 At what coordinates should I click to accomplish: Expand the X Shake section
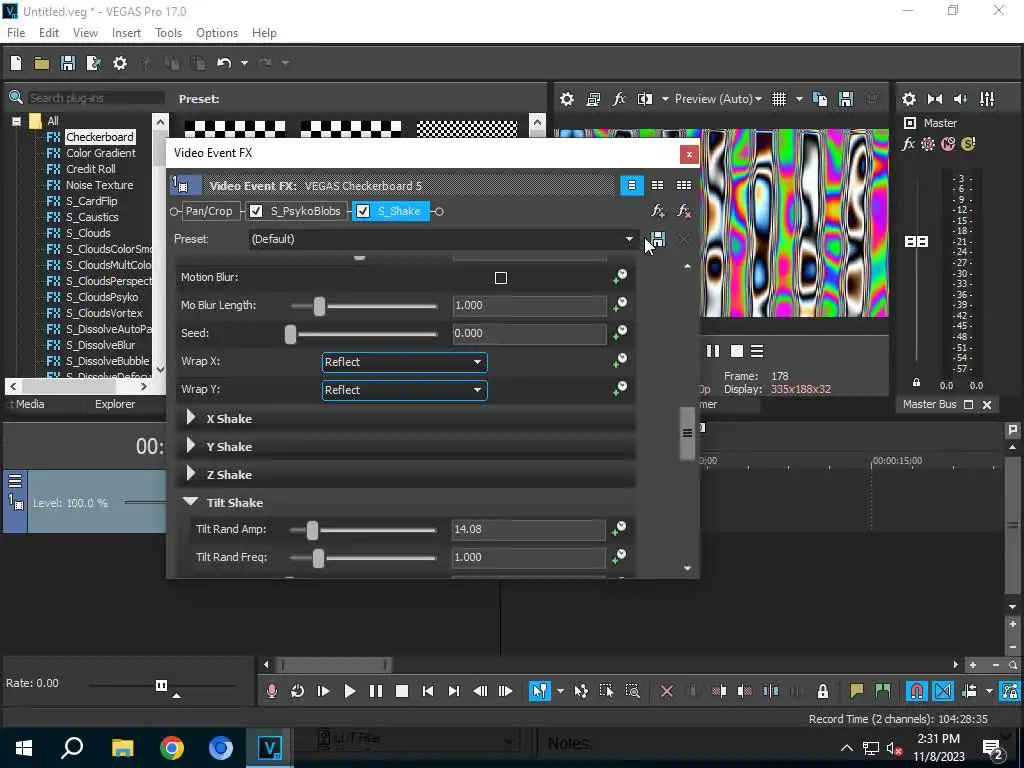point(191,418)
